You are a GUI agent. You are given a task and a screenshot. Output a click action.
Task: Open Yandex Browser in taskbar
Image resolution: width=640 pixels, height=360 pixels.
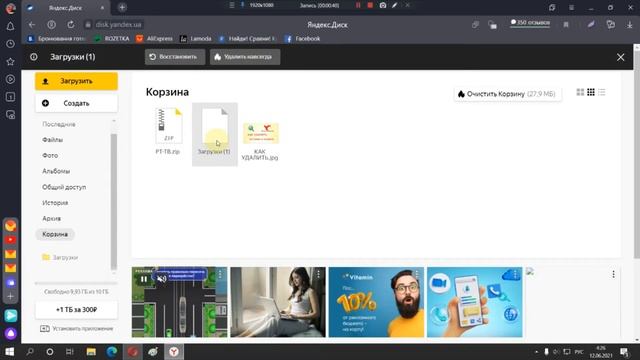coord(174,351)
